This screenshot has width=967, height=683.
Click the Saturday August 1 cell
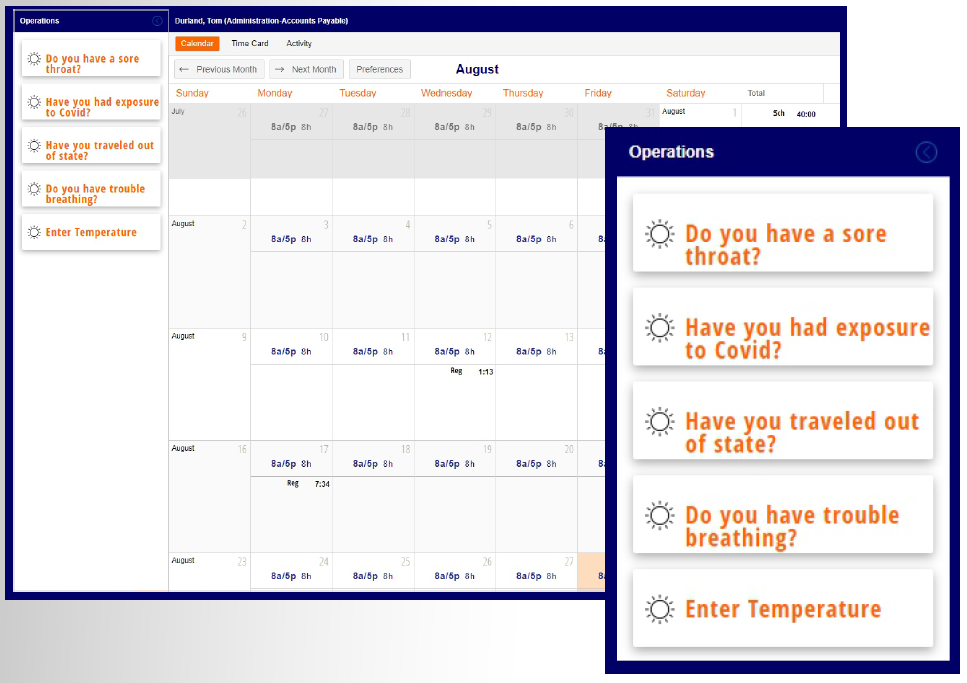coord(700,115)
